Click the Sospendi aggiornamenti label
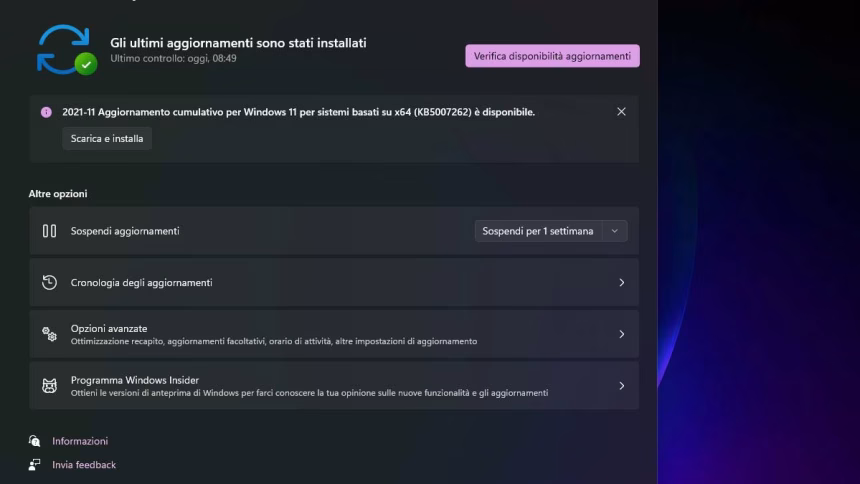The height and width of the screenshot is (484, 860). click(125, 231)
